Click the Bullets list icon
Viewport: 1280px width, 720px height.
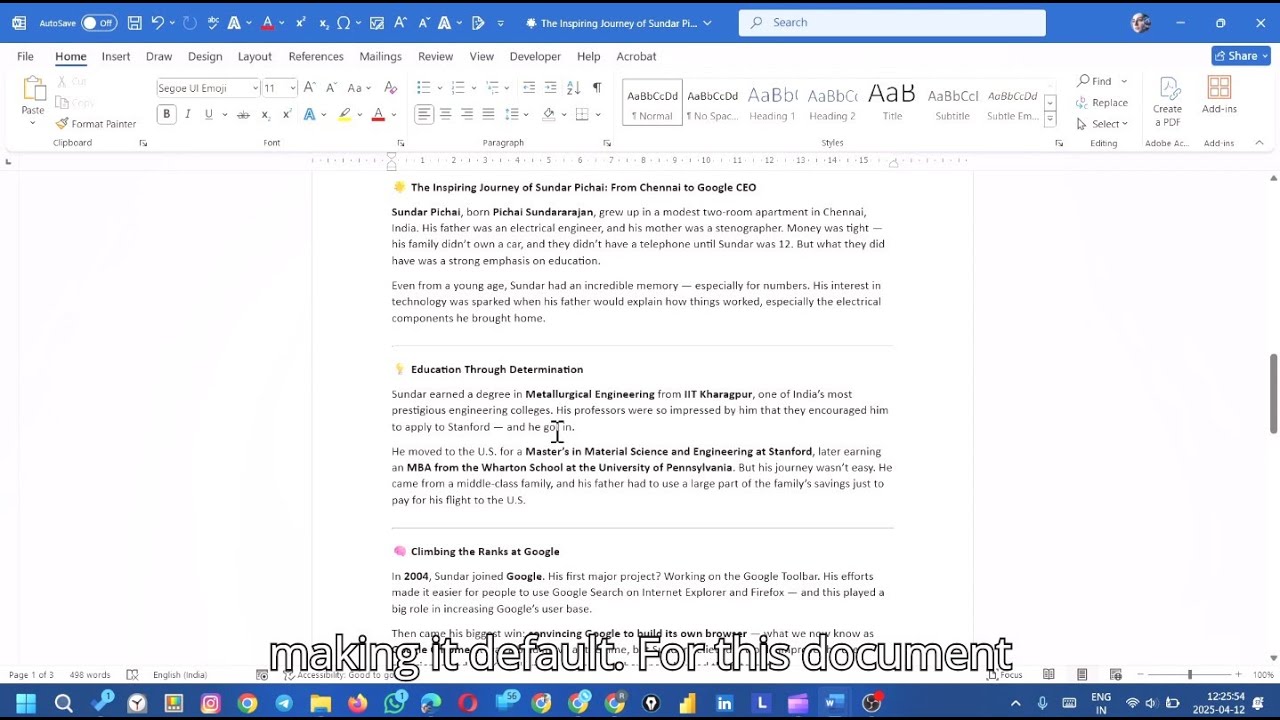click(423, 88)
